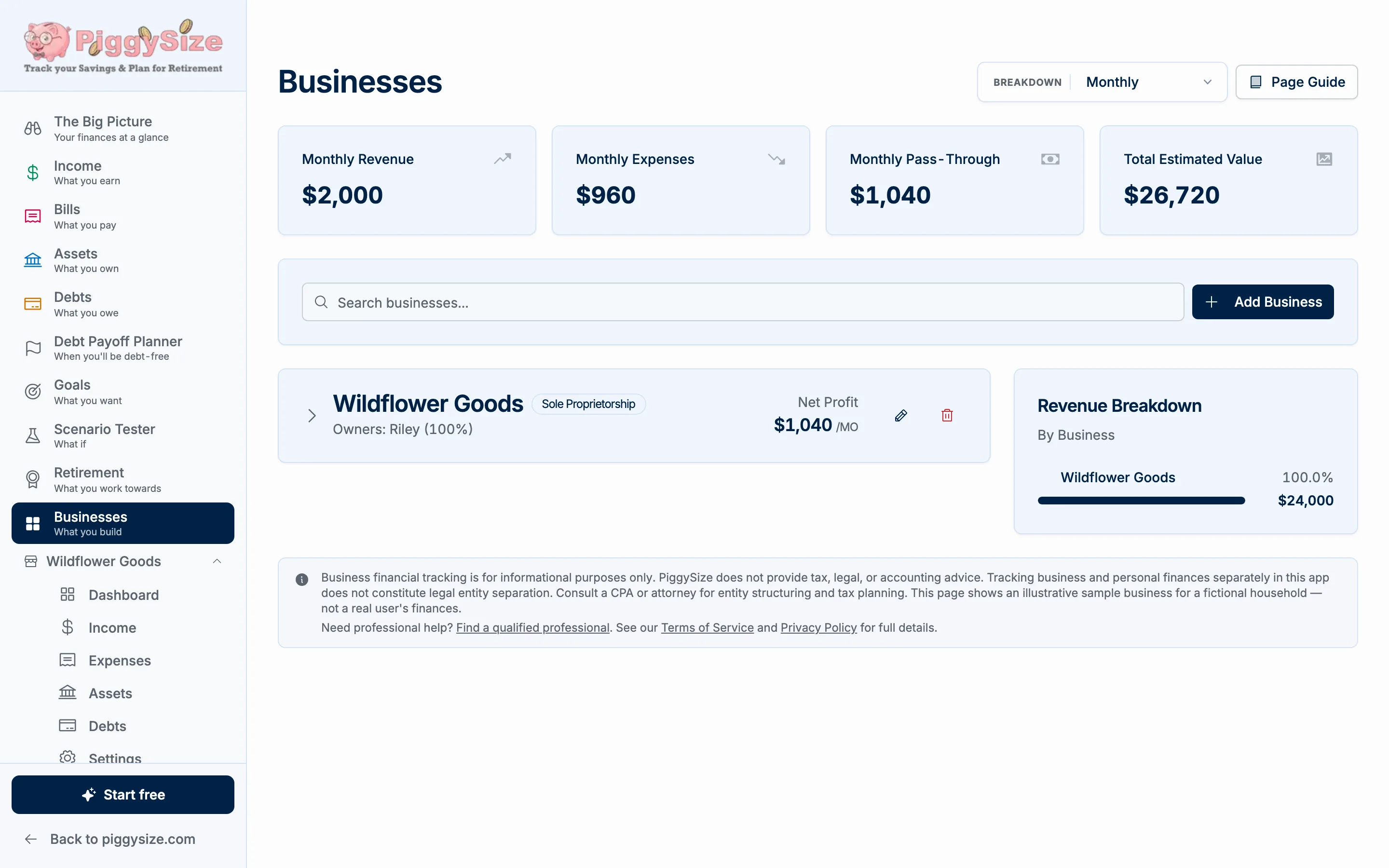The height and width of the screenshot is (868, 1389).
Task: Click the info icon in the disclaimer box
Action: tap(301, 579)
